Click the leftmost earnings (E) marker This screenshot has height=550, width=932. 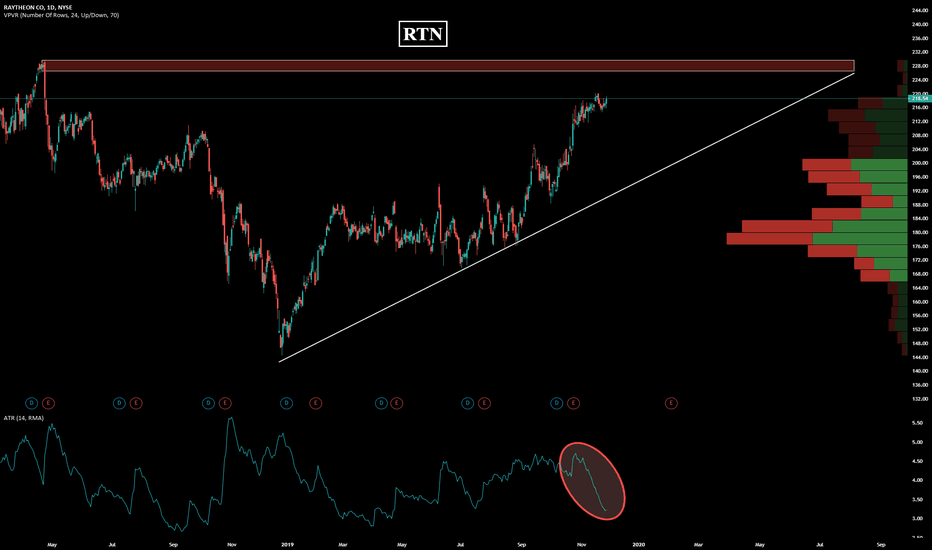coord(48,403)
